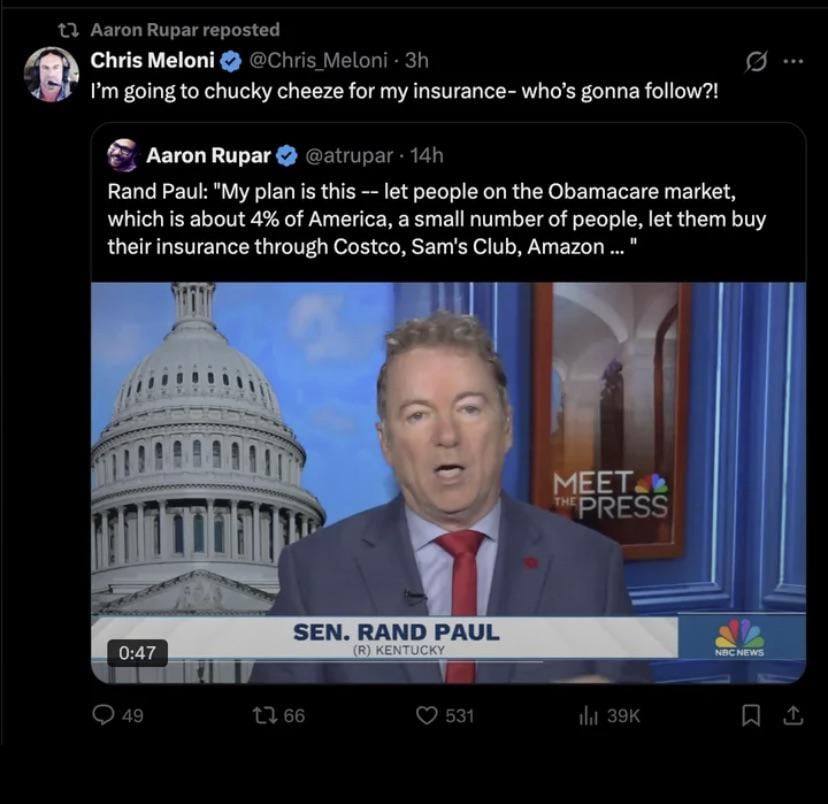This screenshot has height=804, width=828.
Task: Repost using the retweet icon
Action: pyautogui.click(x=264, y=715)
